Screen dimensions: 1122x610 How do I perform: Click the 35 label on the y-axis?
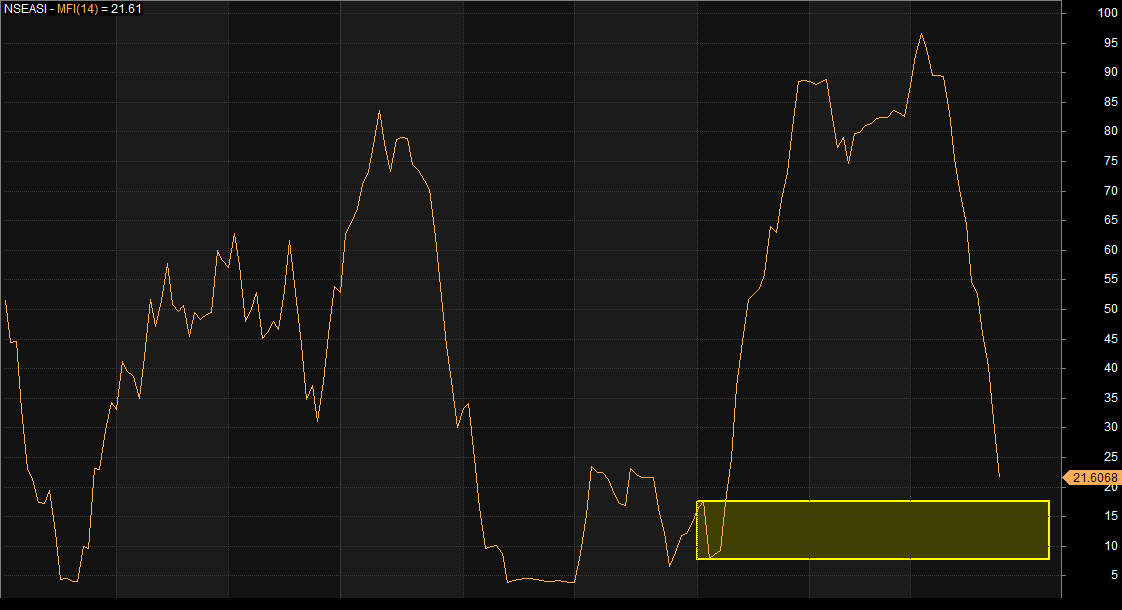(1111, 398)
